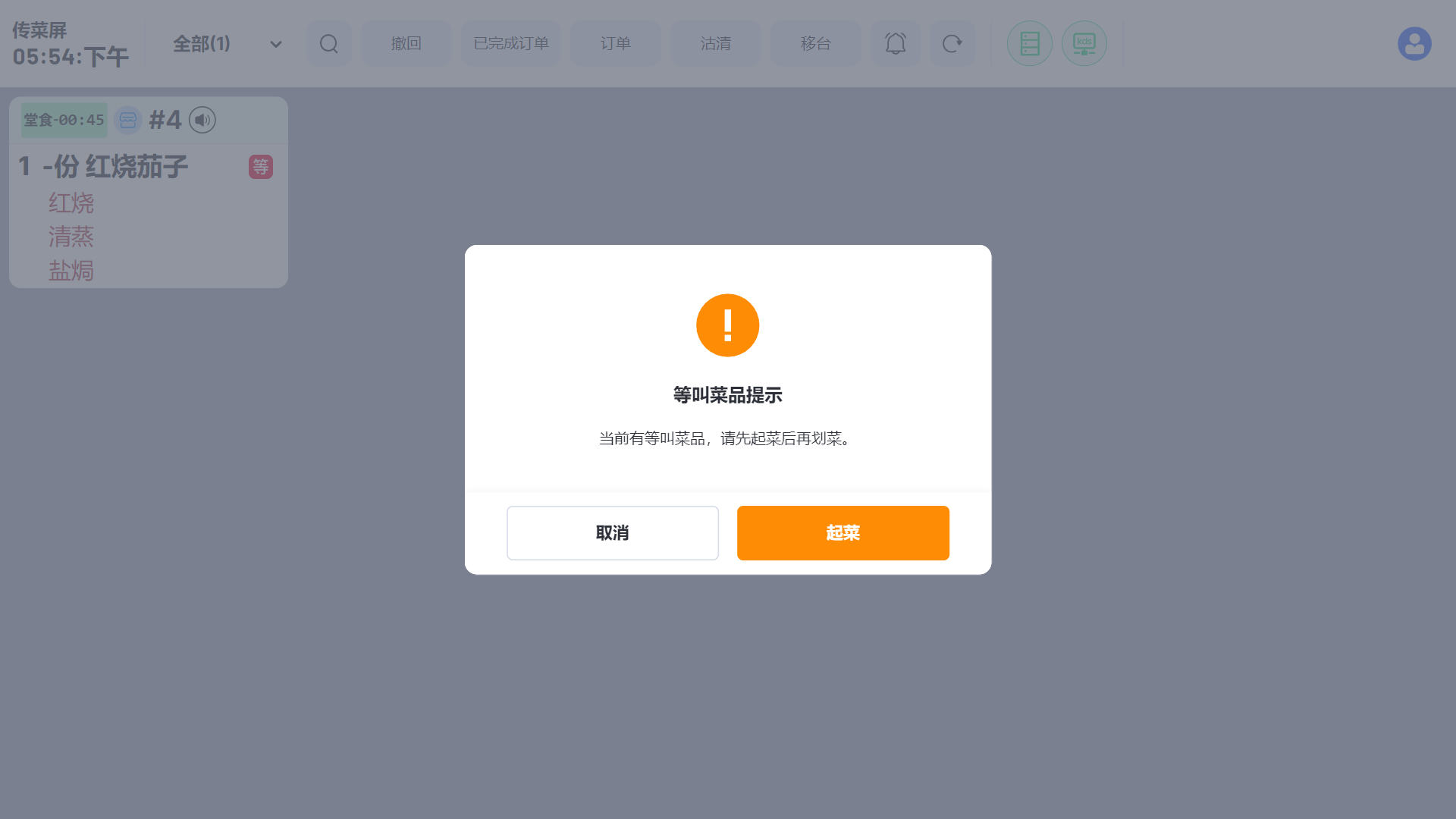The height and width of the screenshot is (819, 1456).
Task: Open the 已完成订单 tab
Action: coord(511,43)
